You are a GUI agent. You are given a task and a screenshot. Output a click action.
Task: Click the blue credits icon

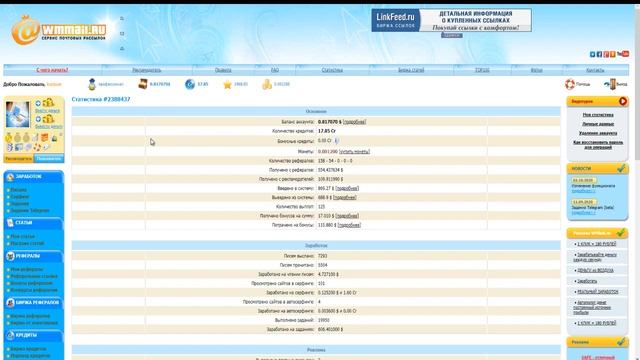190,84
